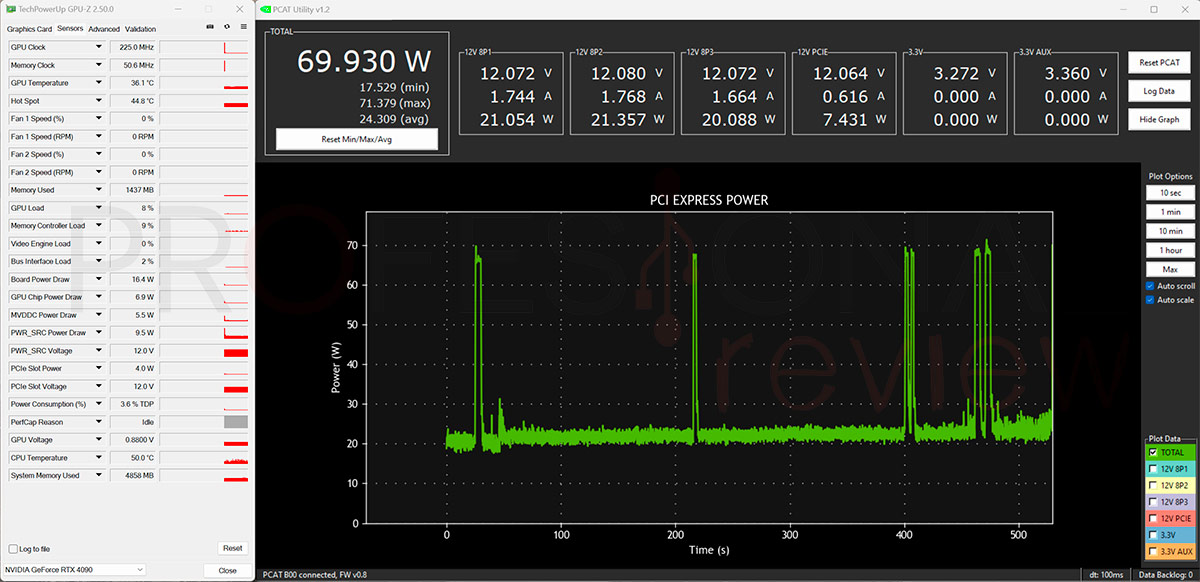
Task: Click the 71.379 (max) value
Action: [x=394, y=103]
